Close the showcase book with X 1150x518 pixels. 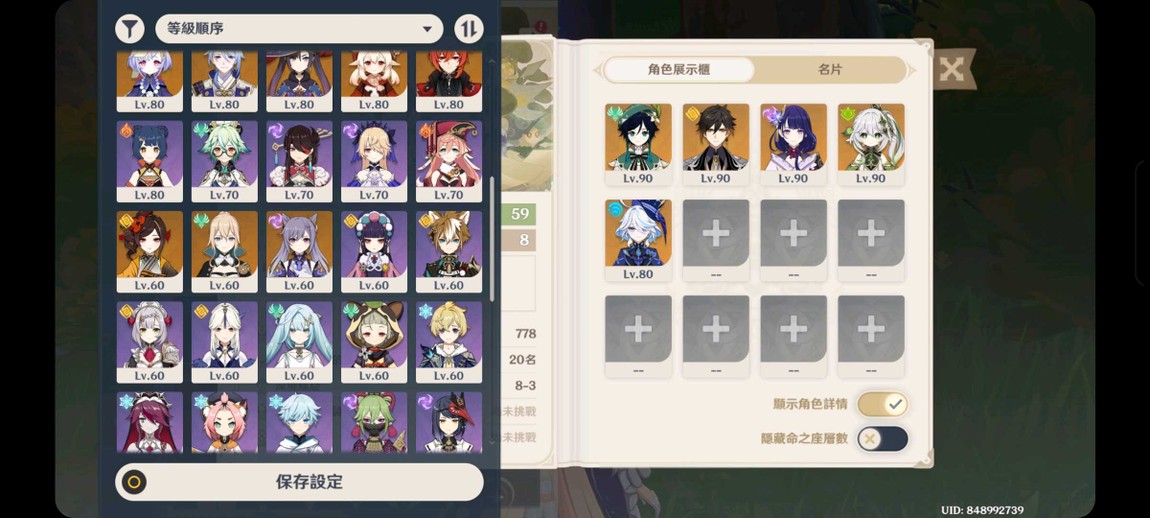pos(951,70)
